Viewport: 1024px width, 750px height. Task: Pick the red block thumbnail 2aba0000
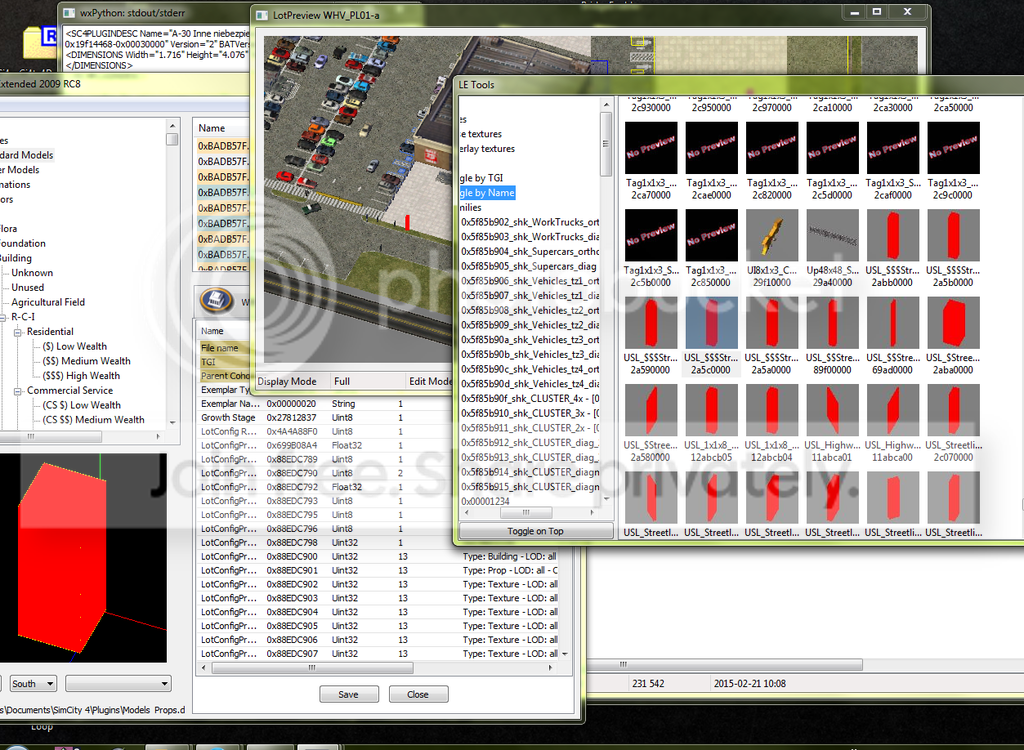tap(953, 323)
